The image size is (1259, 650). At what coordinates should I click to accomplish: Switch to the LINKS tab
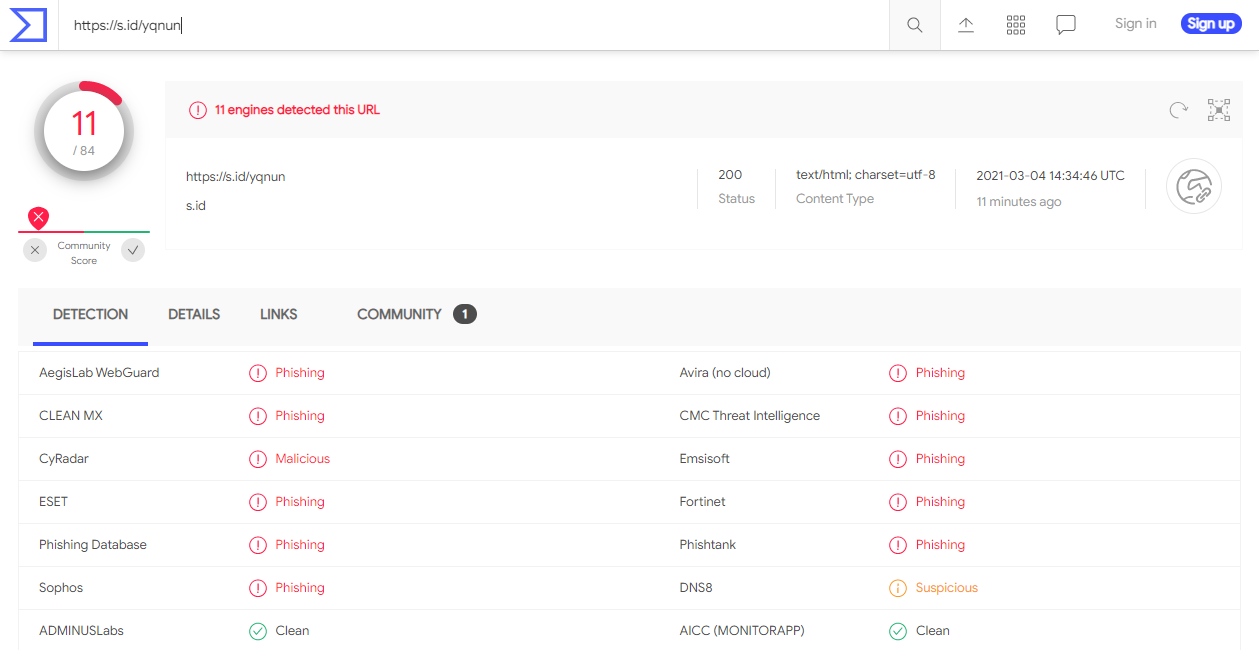pyautogui.click(x=278, y=314)
